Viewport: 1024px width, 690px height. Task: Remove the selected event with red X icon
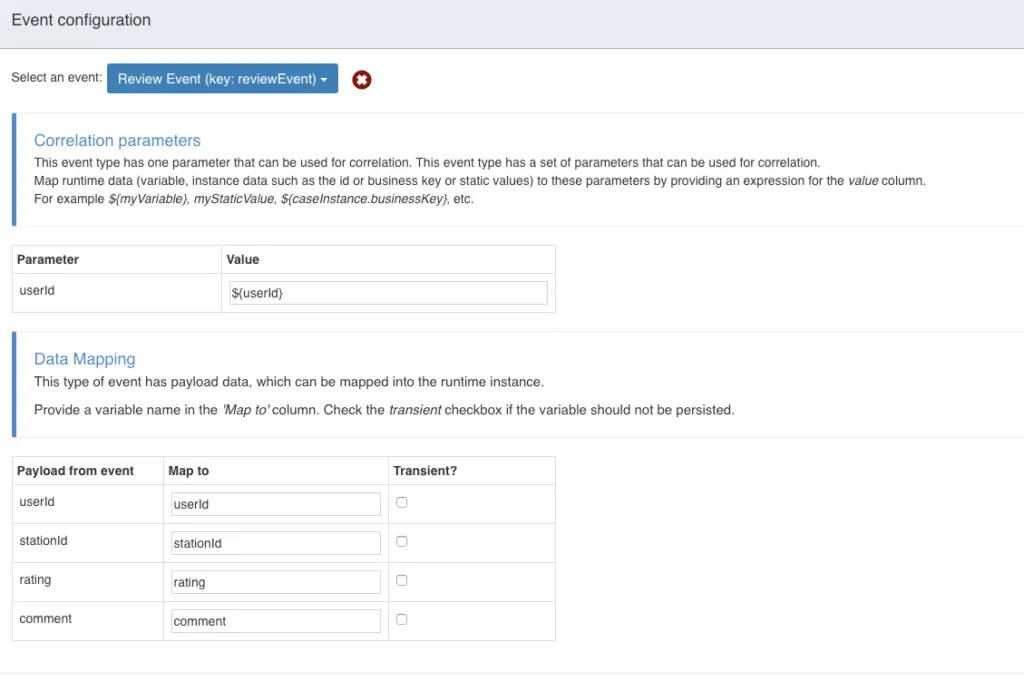[x=361, y=80]
